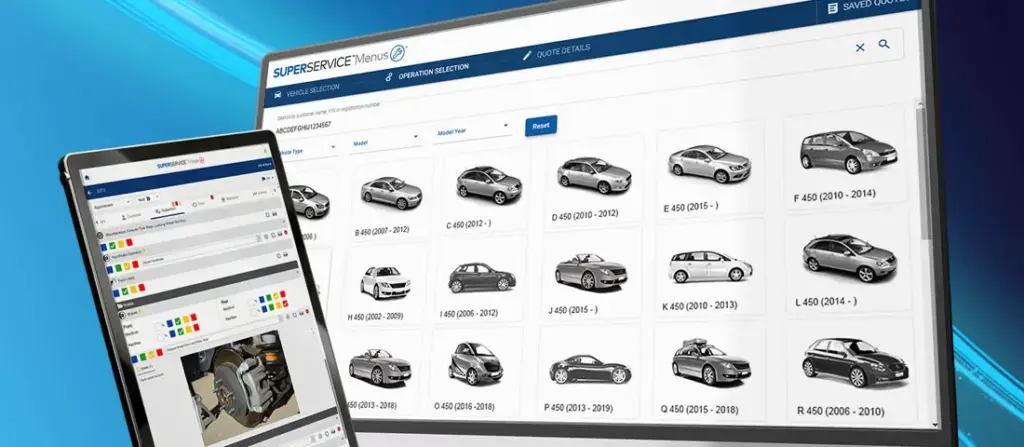
Task: Click the search magnifier icon
Action: pos(884,45)
